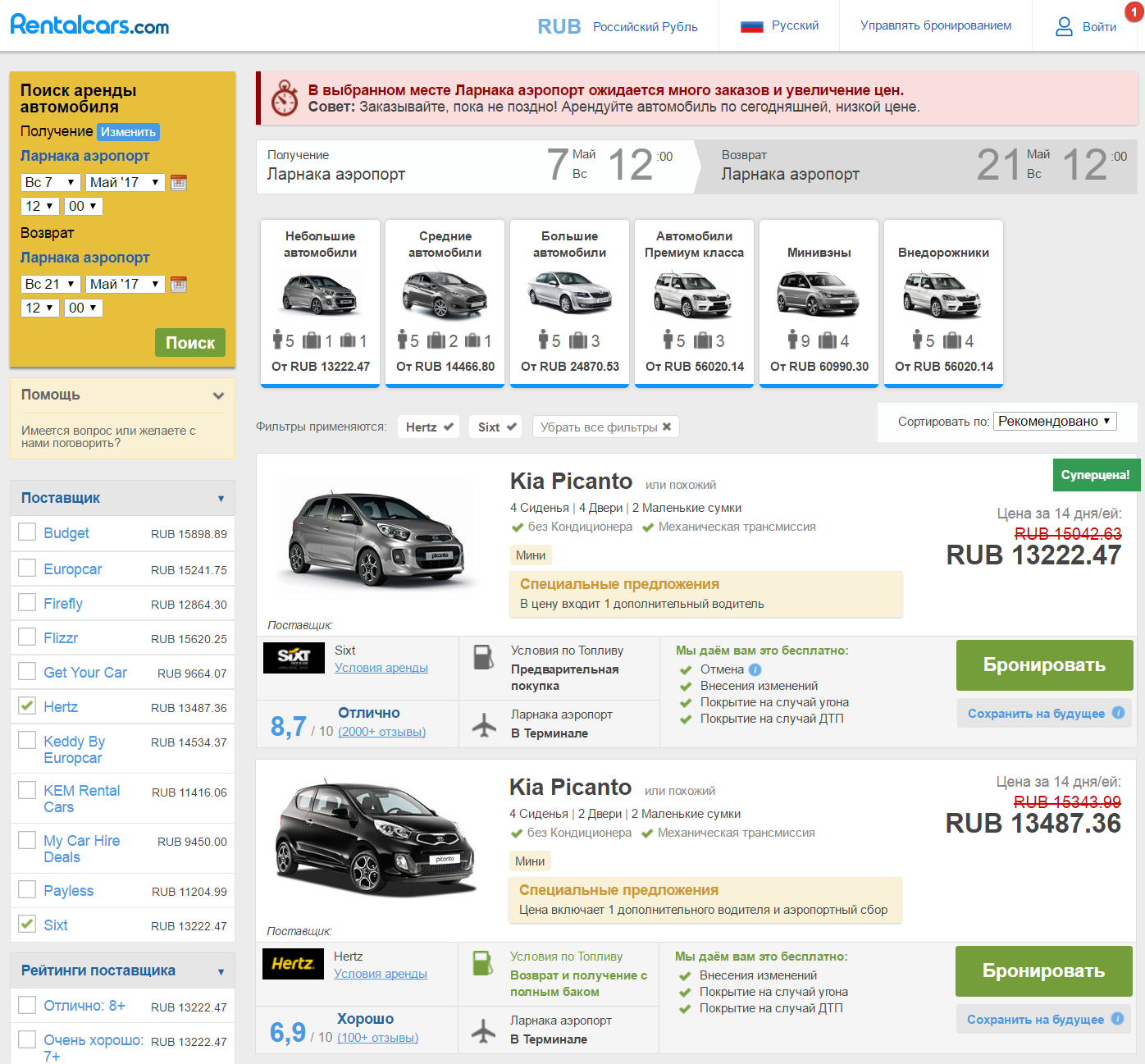Viewport: 1145px width, 1064px height.
Task: Book the Sixt Kia Picanto with Бронировать
Action: pos(1045,665)
